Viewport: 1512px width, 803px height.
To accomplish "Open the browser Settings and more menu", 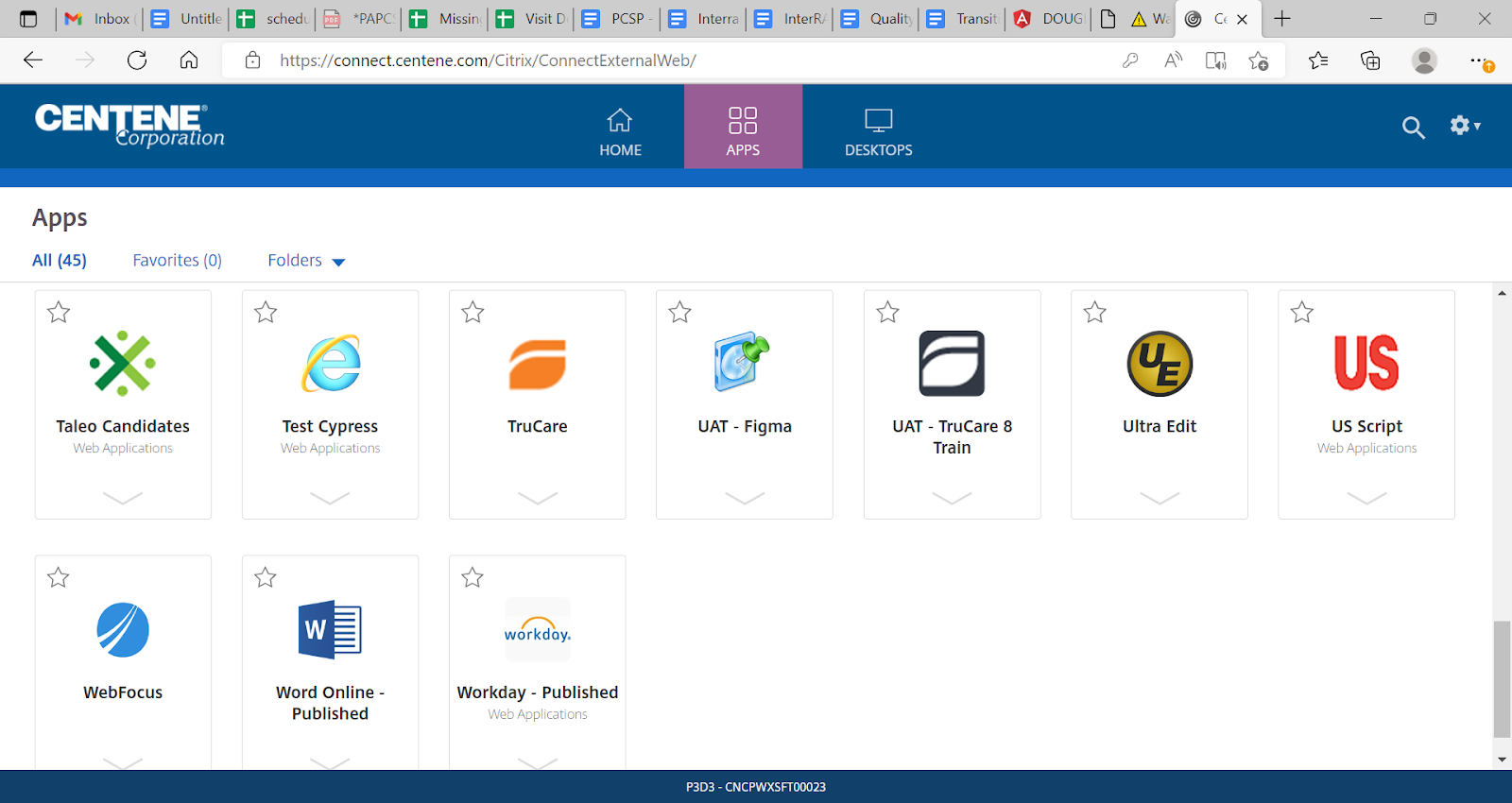I will tap(1481, 61).
